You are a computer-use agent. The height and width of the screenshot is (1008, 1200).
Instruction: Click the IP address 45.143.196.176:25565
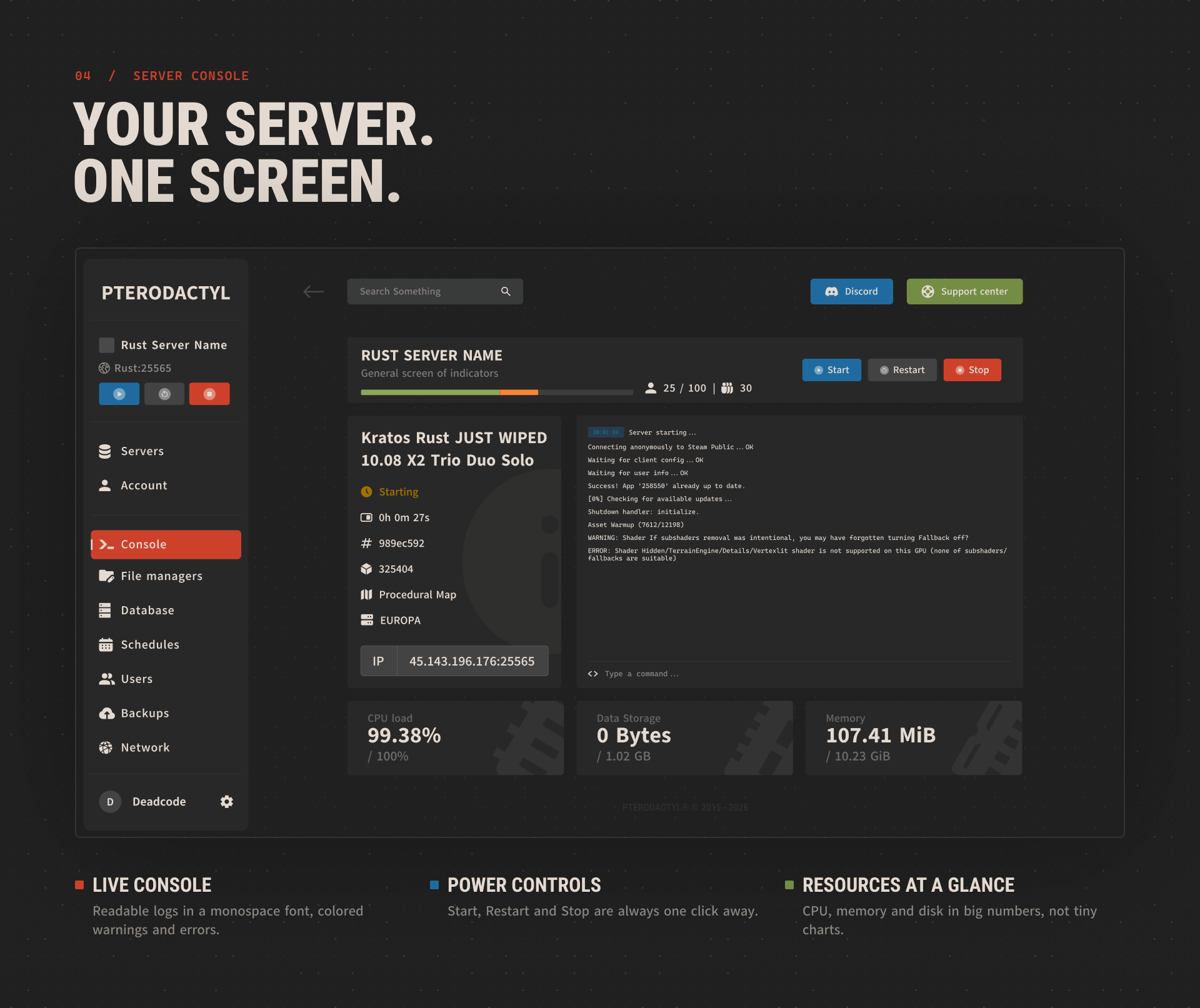click(x=472, y=661)
